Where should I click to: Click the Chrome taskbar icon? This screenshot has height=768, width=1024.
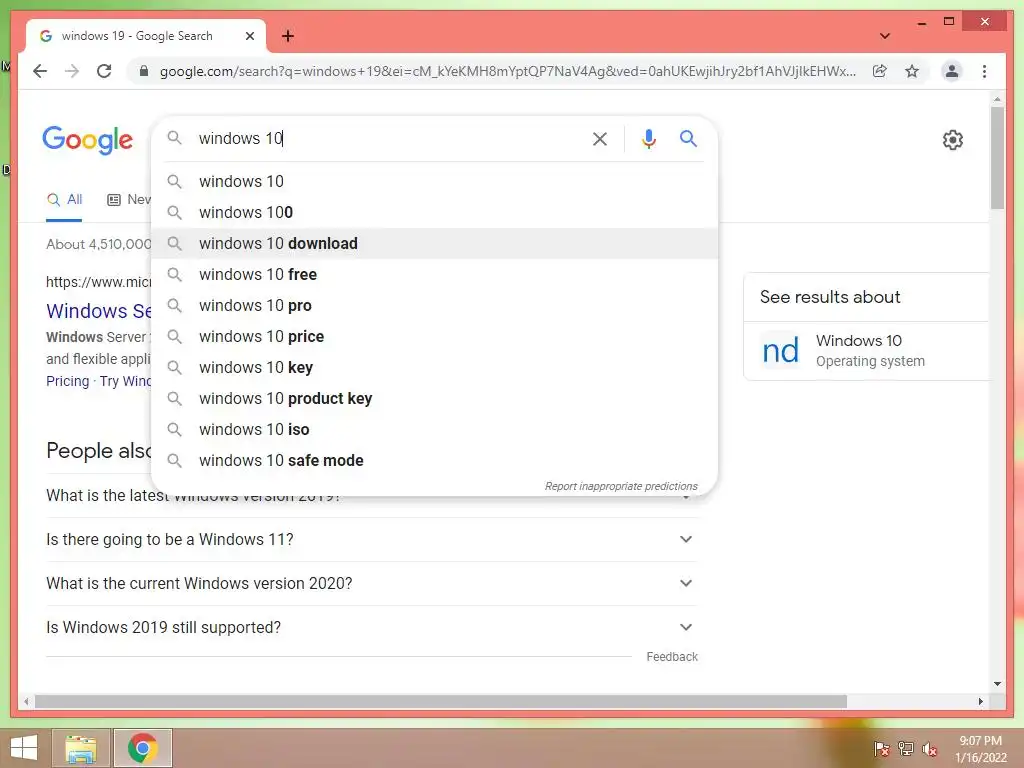142,748
